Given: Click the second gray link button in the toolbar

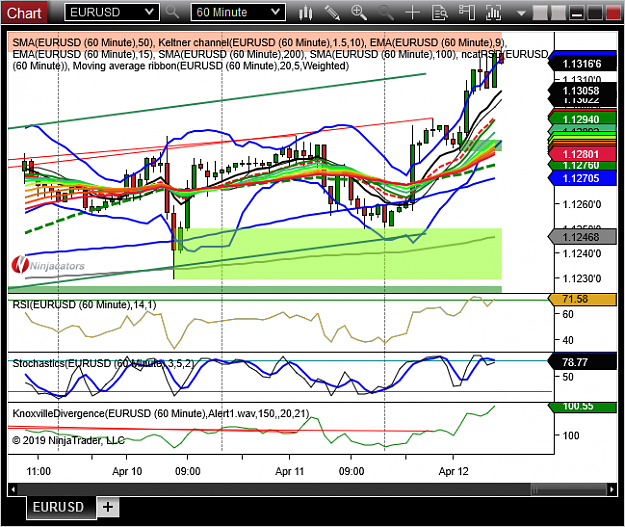Looking at the screenshot, I should [558, 13].
